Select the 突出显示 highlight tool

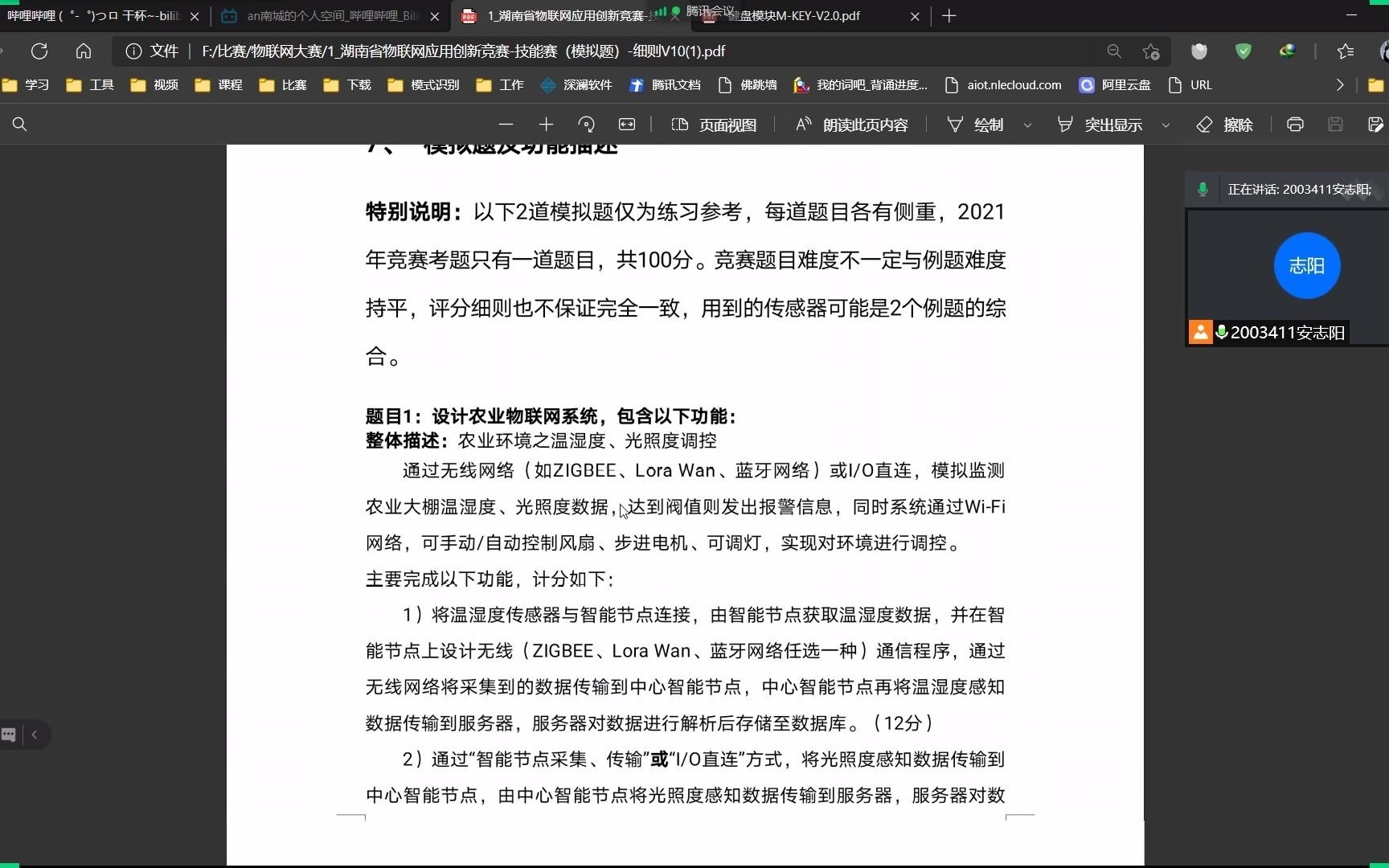point(1100,125)
